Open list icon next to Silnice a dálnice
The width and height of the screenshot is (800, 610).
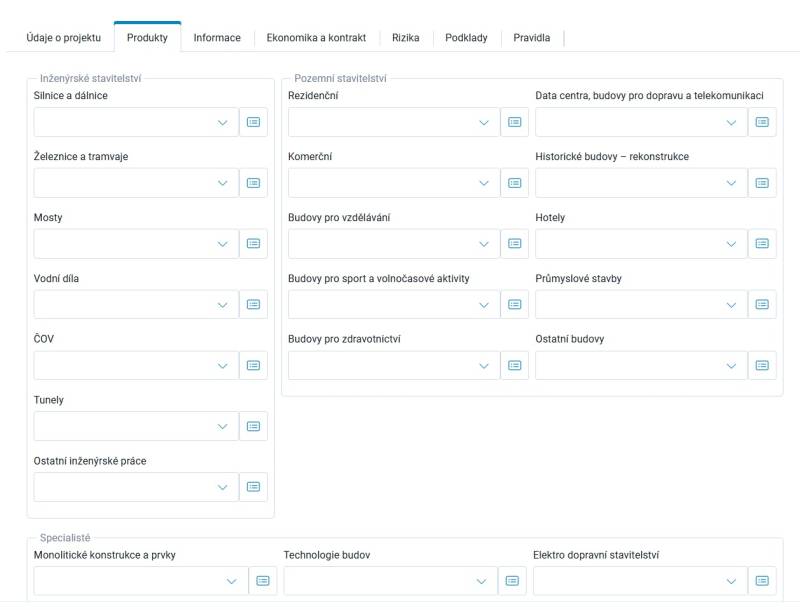click(253, 122)
